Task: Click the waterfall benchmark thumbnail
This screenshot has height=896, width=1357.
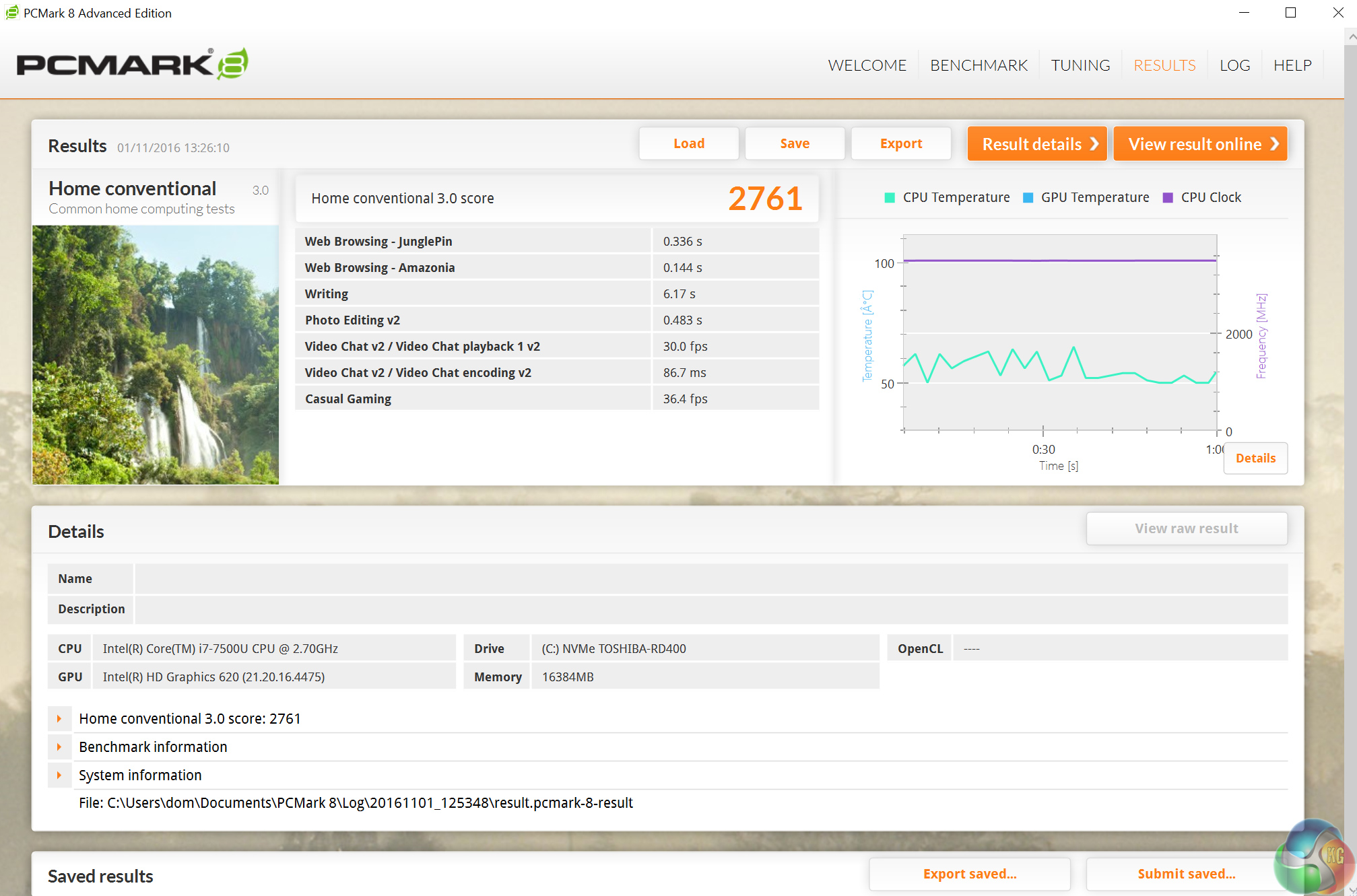Action: tap(156, 355)
